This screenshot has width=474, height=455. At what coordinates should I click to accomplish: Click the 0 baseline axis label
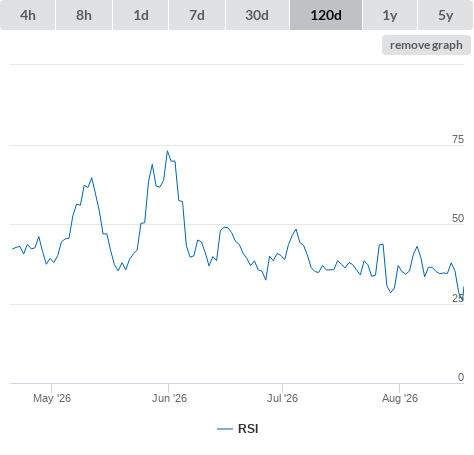click(x=461, y=377)
